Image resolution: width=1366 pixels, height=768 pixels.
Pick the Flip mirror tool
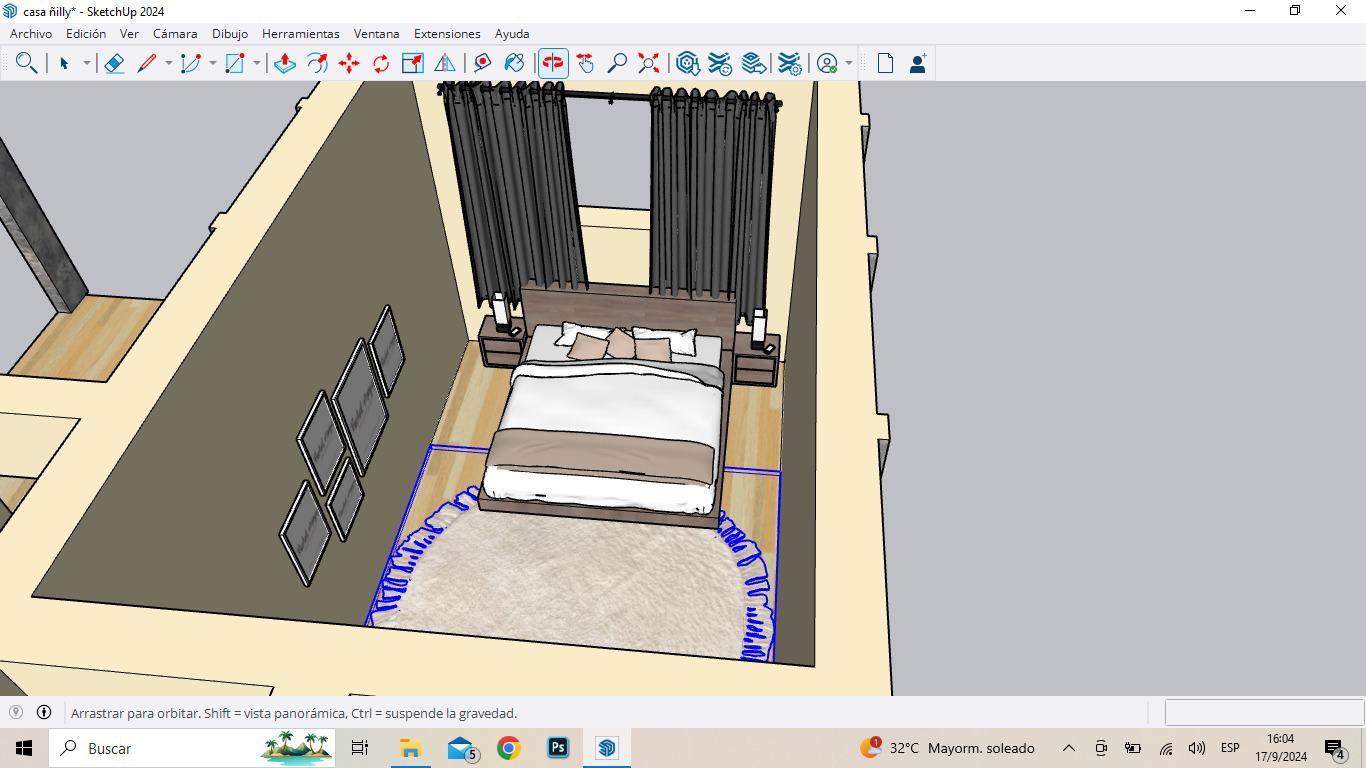pyautogui.click(x=445, y=63)
